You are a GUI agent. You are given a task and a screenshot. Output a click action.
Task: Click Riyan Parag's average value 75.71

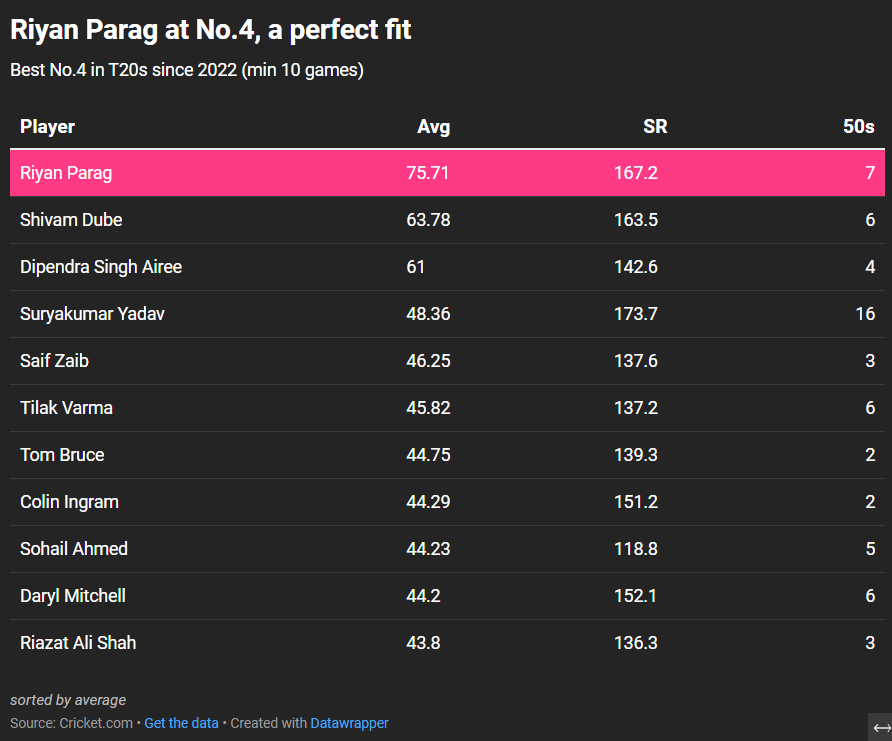coord(428,173)
